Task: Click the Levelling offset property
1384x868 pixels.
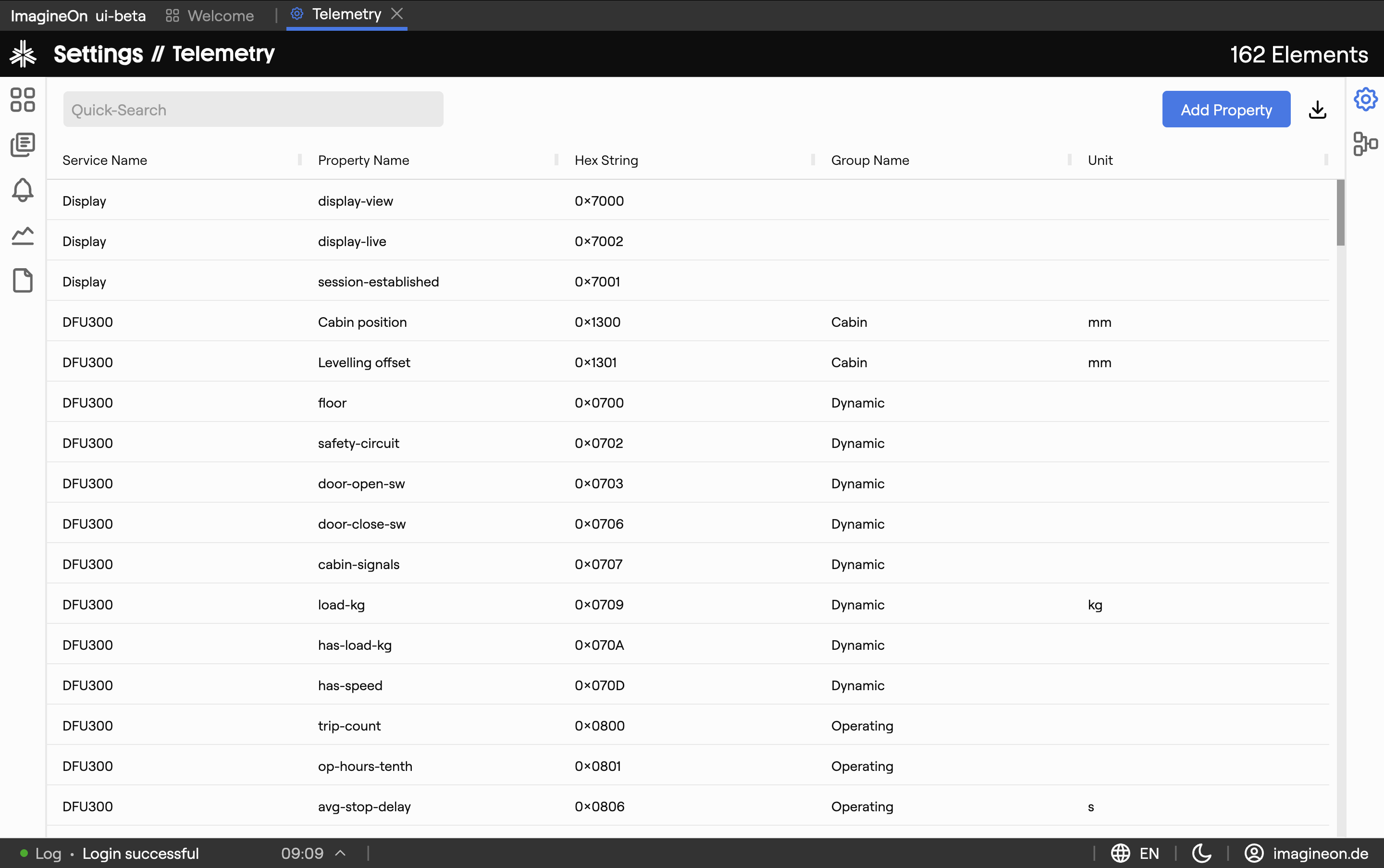Action: tap(364, 362)
